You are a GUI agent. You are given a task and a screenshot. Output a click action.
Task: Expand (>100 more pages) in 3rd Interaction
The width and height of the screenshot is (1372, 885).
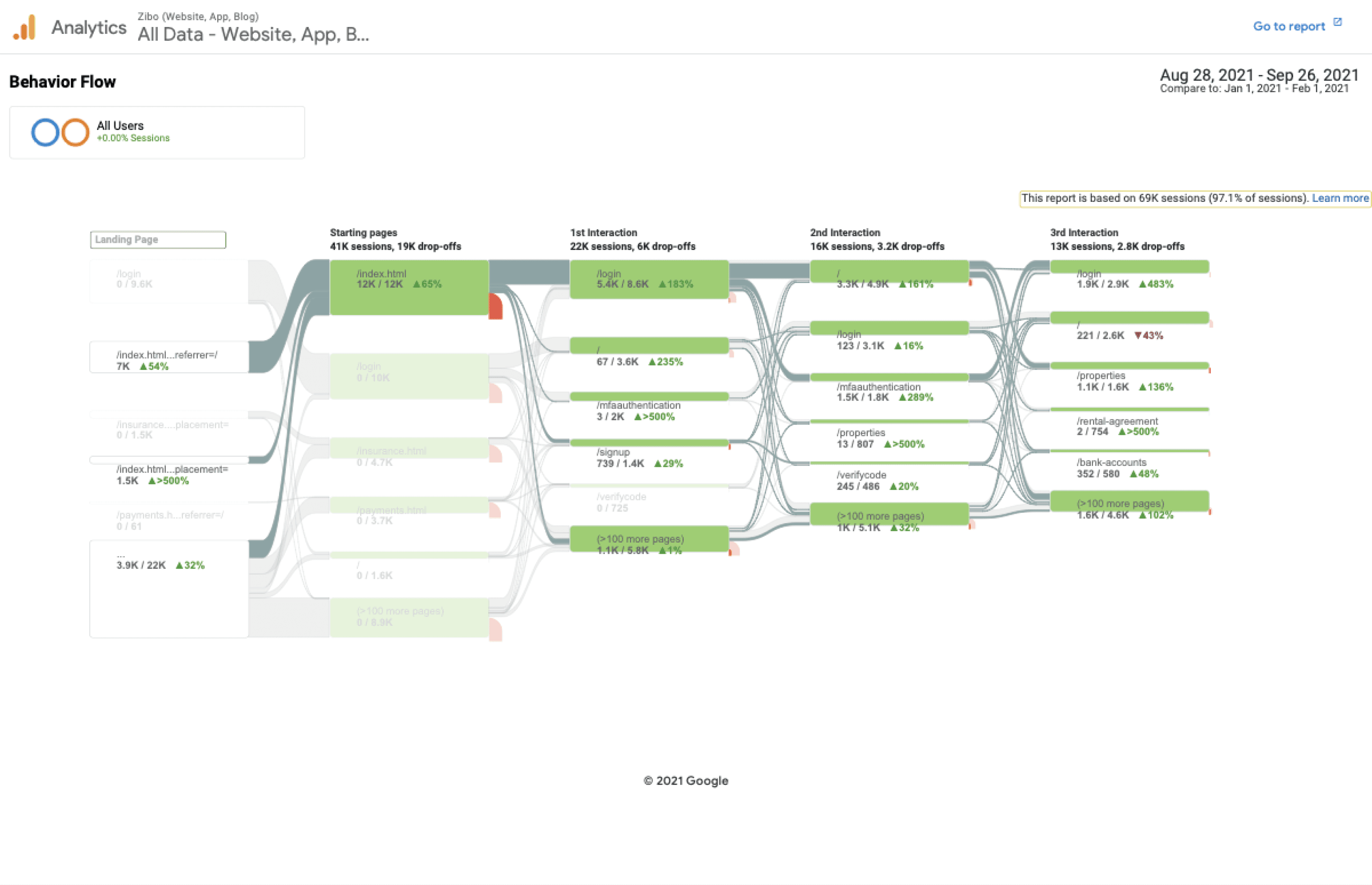tap(1130, 501)
